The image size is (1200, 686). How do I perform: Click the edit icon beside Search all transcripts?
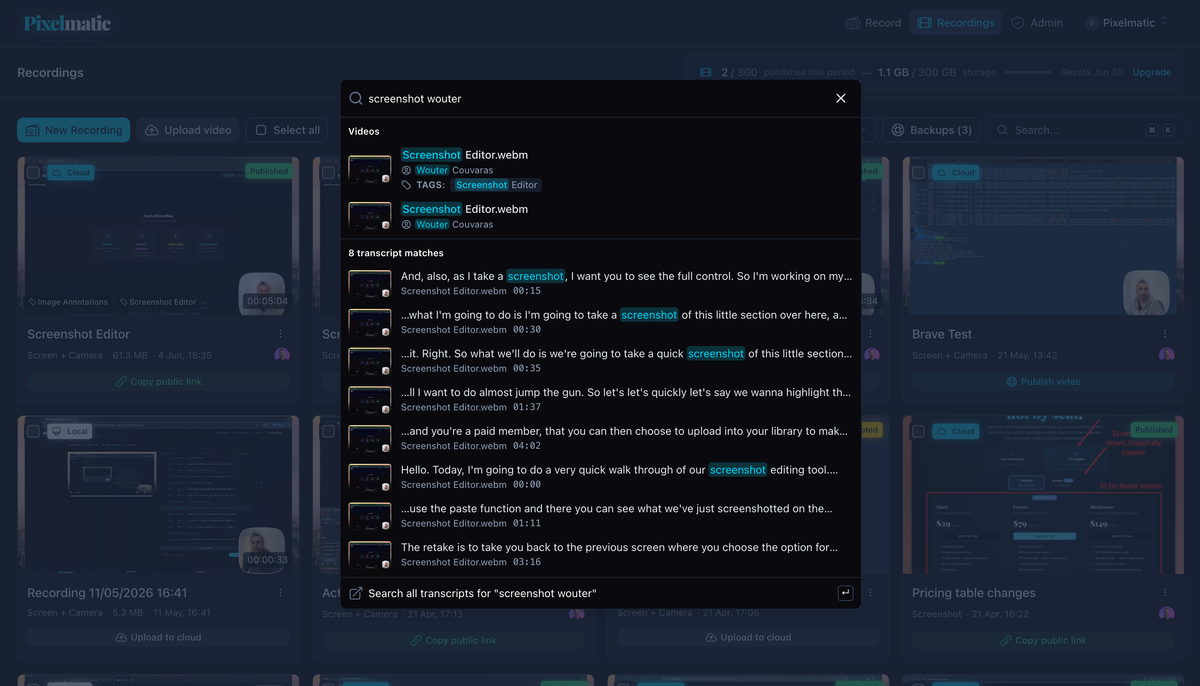tap(355, 594)
